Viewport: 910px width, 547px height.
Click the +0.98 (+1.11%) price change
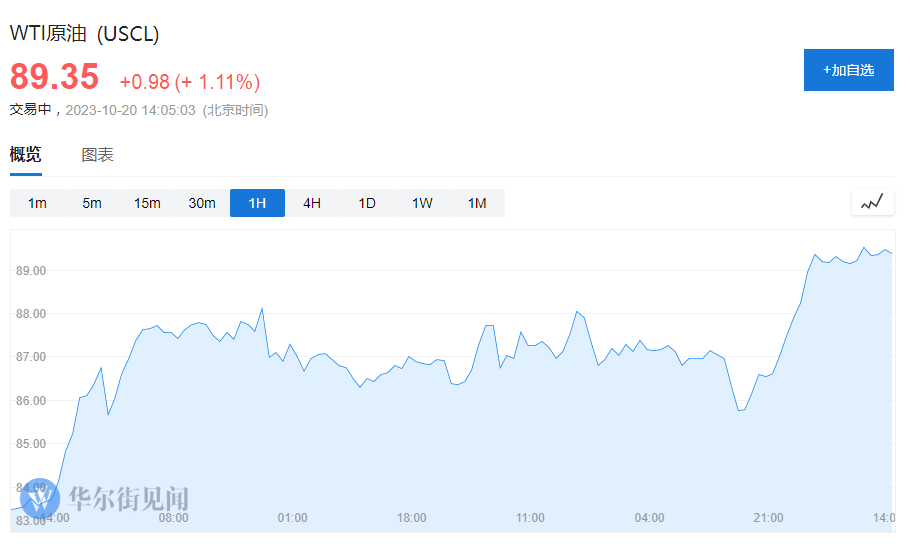[189, 82]
